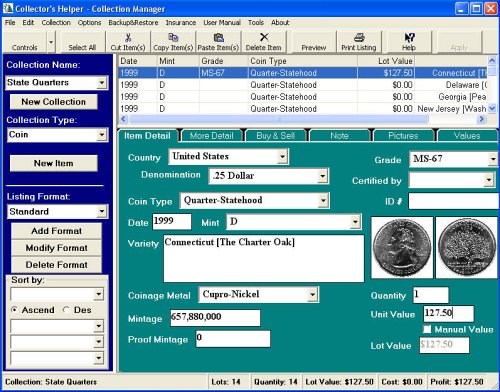Switch to the Note tab
This screenshot has height=392, width=500.
[x=339, y=136]
